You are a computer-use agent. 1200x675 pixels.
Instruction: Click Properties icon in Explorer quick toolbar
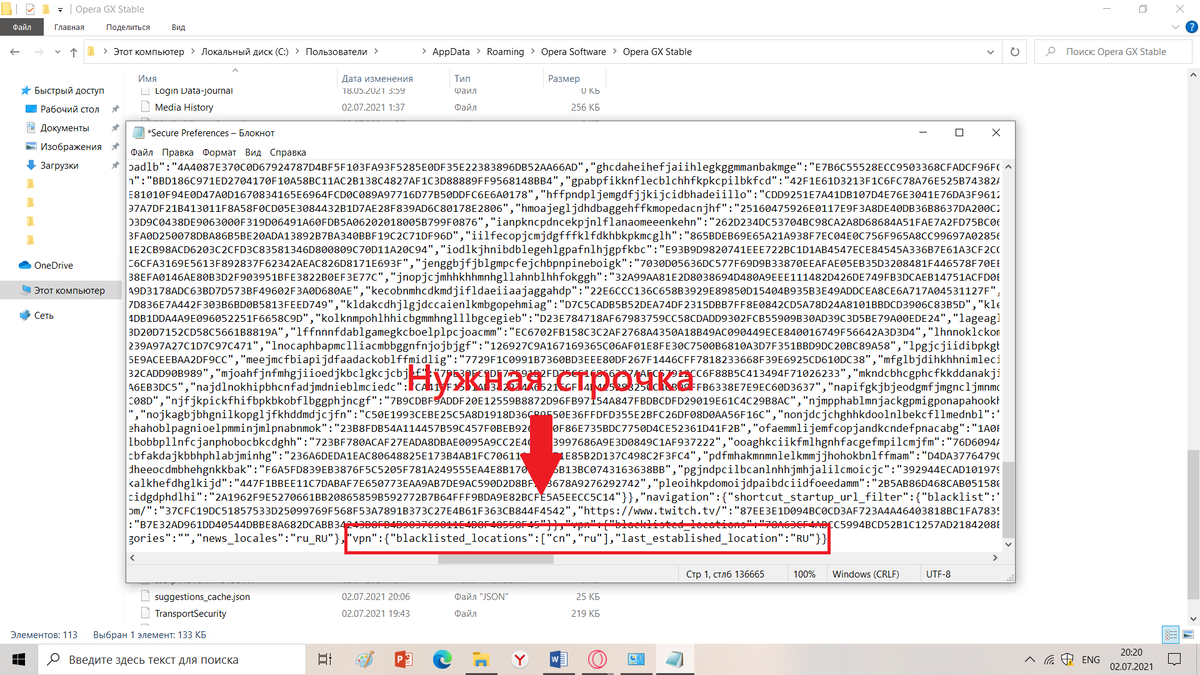point(29,9)
